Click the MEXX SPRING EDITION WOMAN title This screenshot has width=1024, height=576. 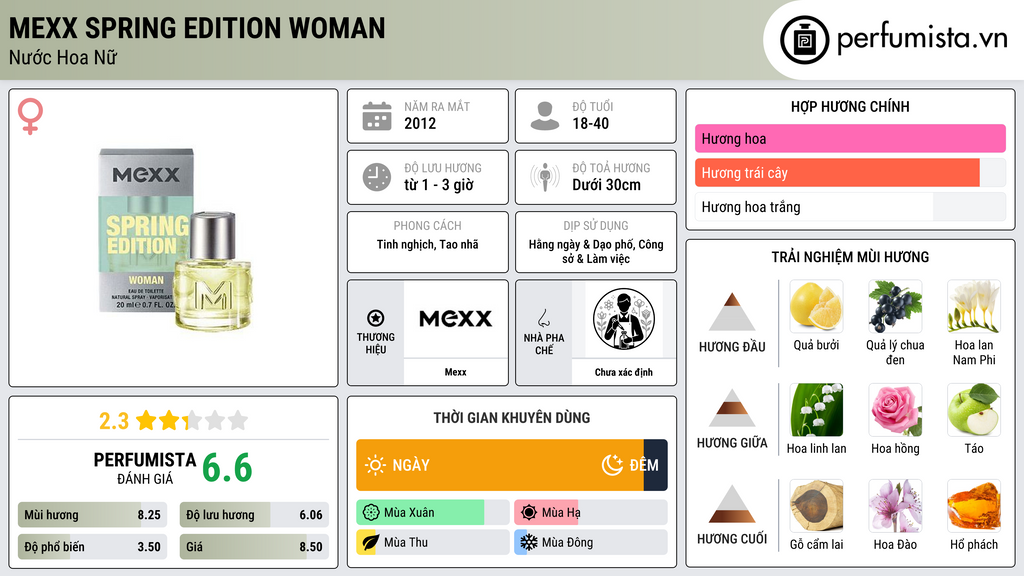197,28
